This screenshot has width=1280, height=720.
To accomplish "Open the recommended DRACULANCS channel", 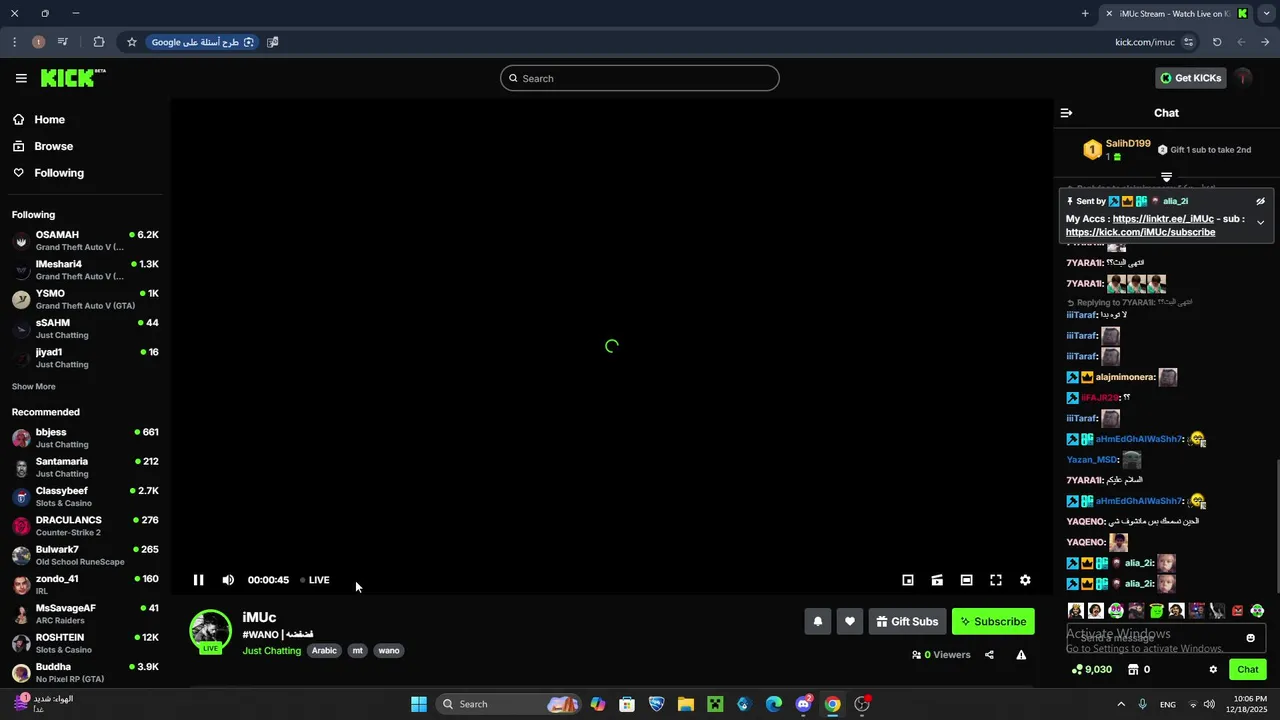I will (85, 526).
